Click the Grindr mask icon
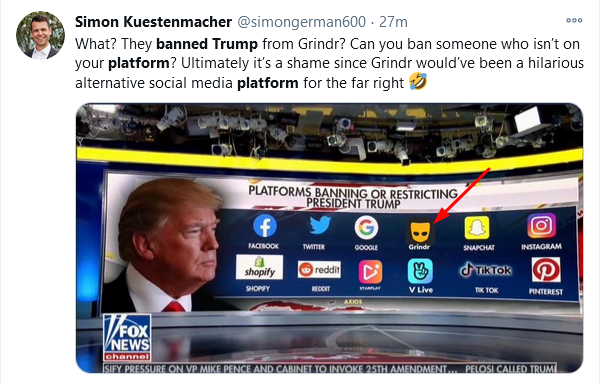Screen dimensions: 612x384 click(x=420, y=231)
